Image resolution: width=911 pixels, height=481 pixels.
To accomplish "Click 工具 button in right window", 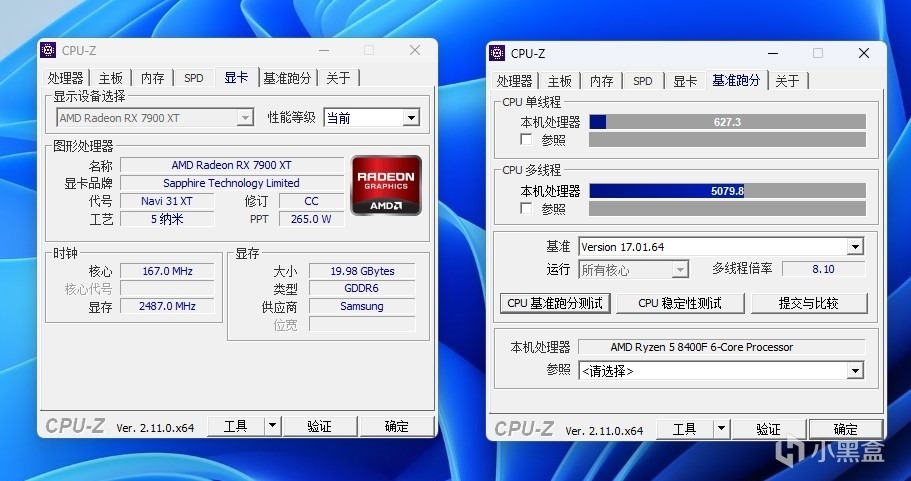I will [x=685, y=429].
